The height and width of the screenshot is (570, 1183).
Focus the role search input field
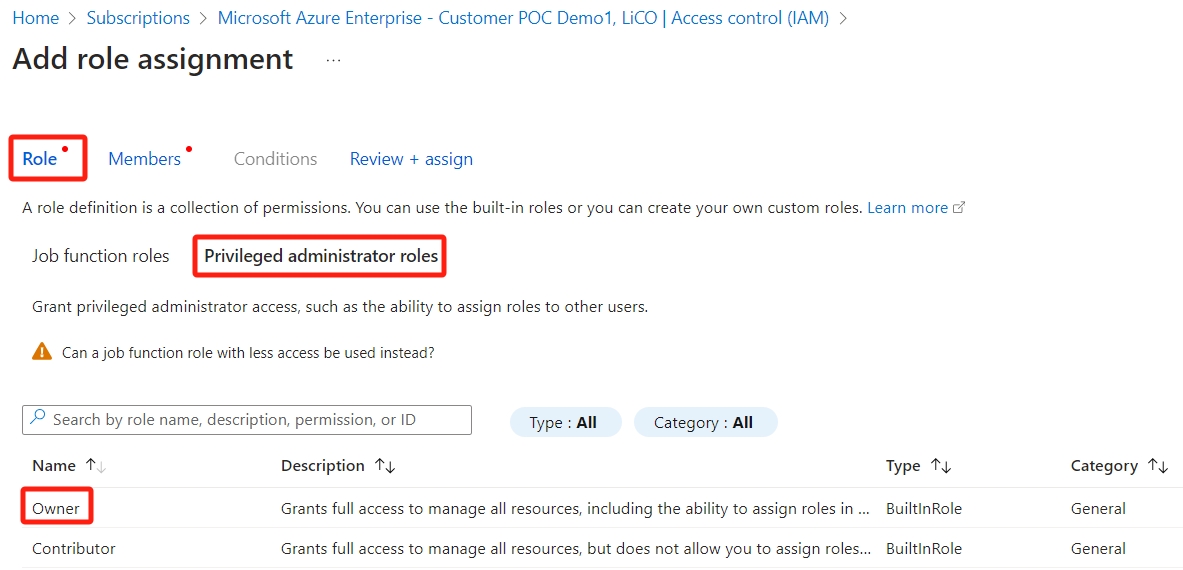click(255, 420)
